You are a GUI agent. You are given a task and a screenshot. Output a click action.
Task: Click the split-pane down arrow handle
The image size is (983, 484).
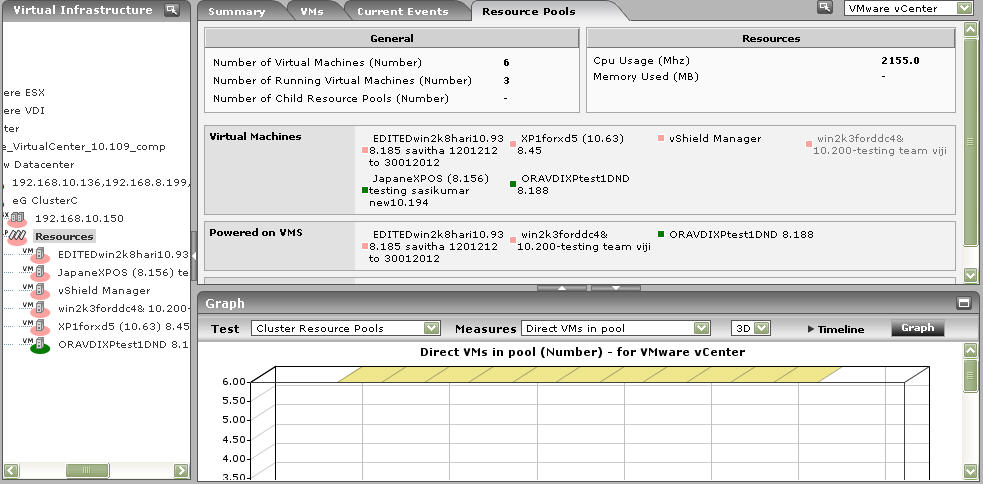(x=616, y=288)
